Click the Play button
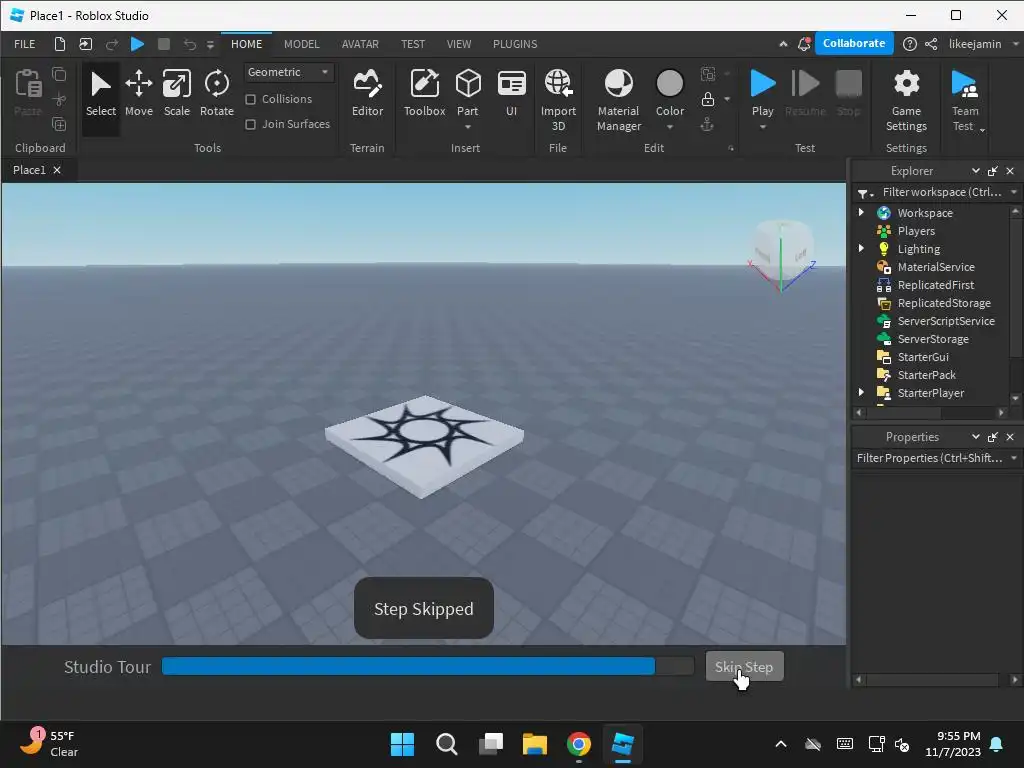This screenshot has height=768, width=1024. (762, 91)
